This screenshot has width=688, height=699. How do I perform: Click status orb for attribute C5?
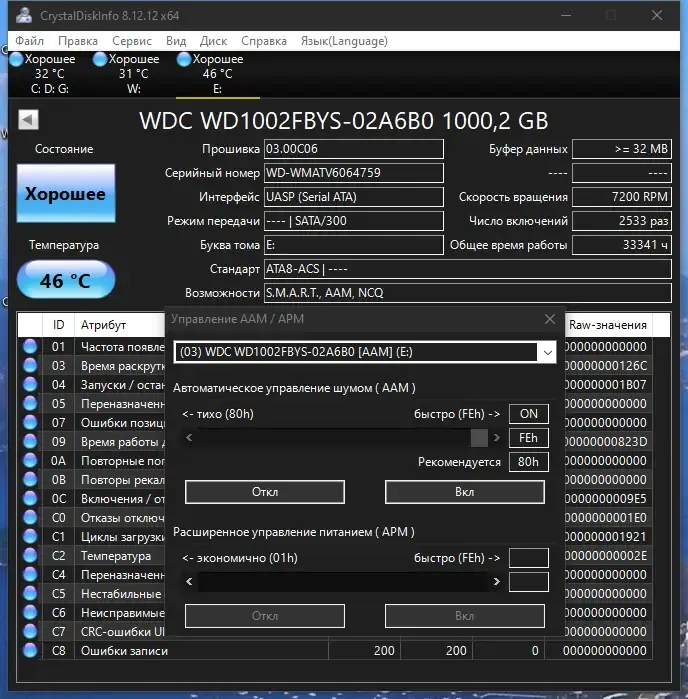(x=30, y=593)
